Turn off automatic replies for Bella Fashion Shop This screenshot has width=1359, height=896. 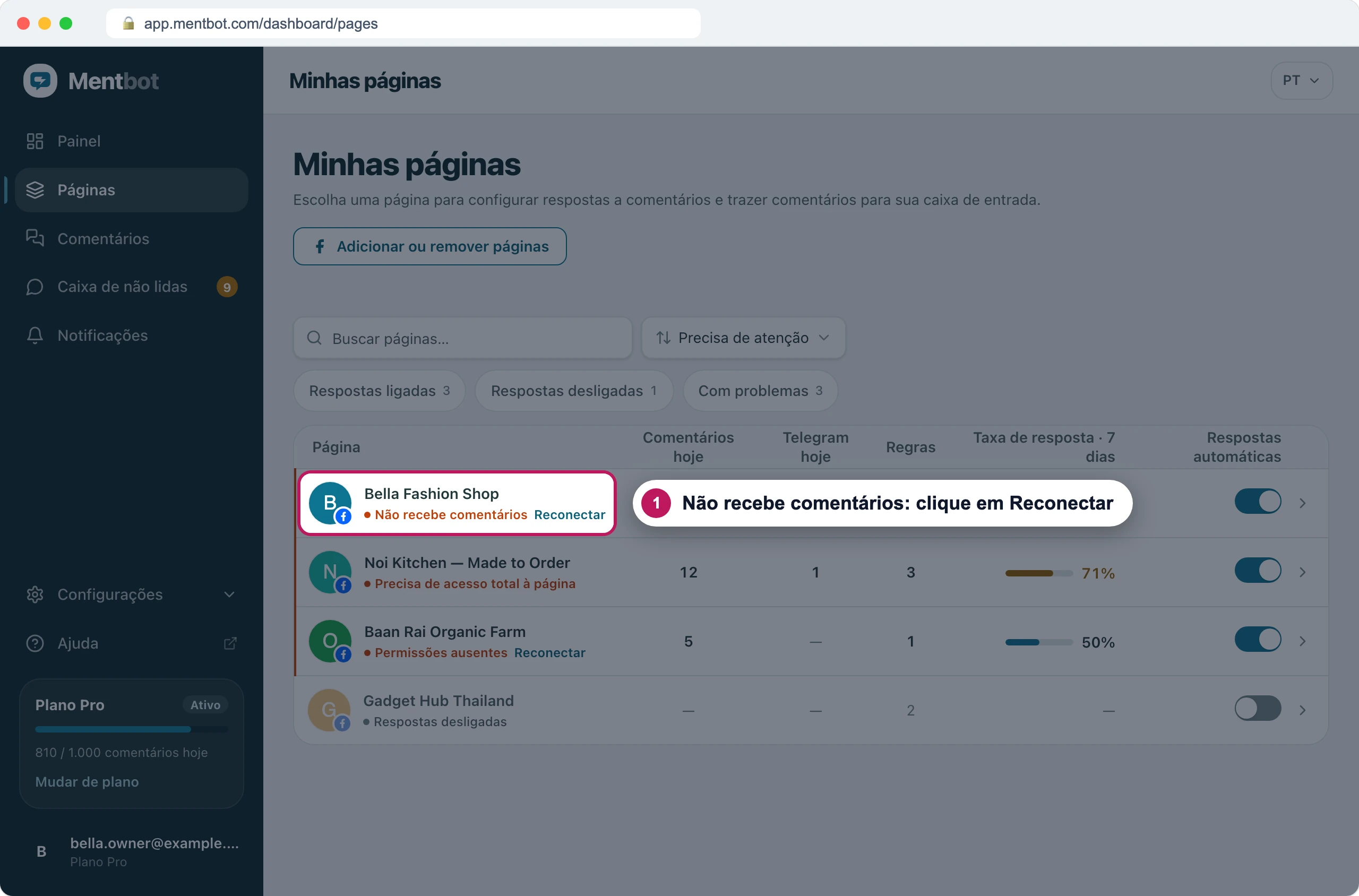point(1257,501)
